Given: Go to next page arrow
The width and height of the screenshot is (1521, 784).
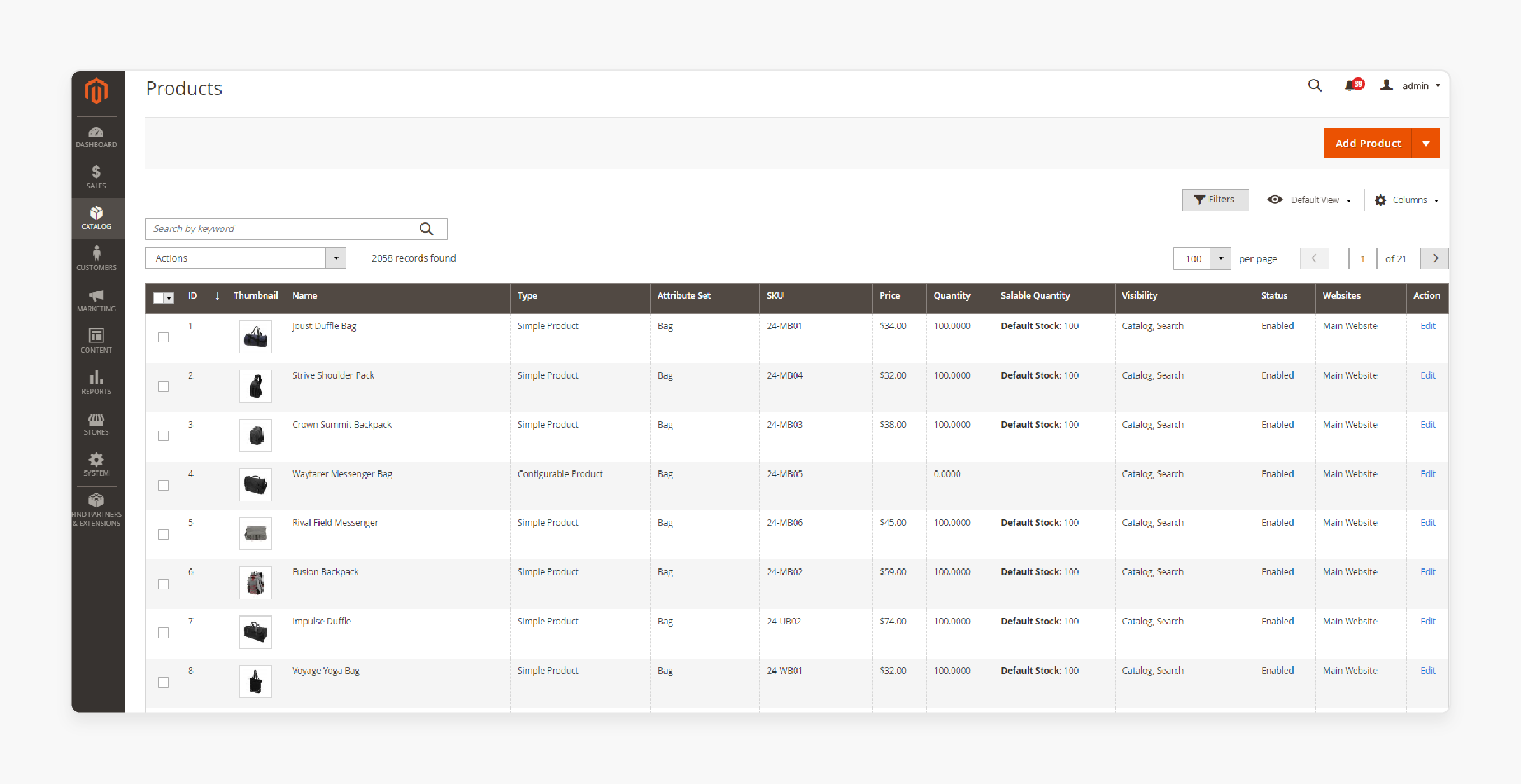Looking at the screenshot, I should [1435, 258].
